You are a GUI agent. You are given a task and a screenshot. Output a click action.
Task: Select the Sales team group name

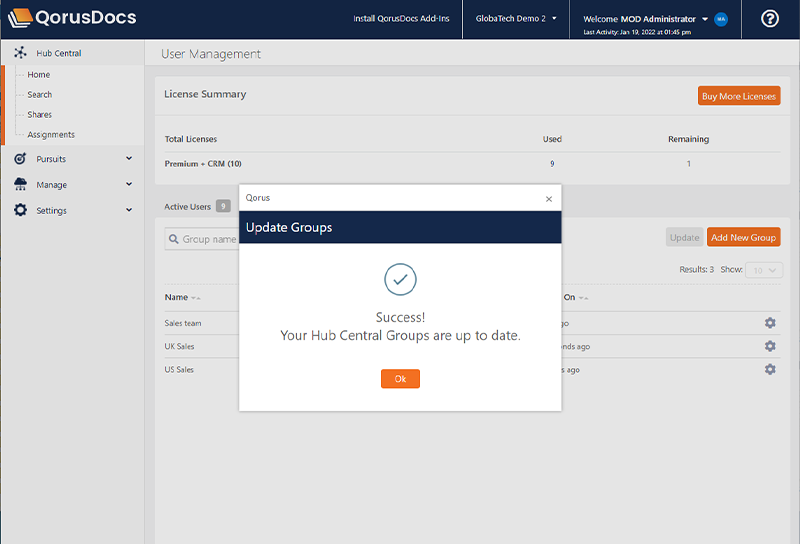[183, 323]
